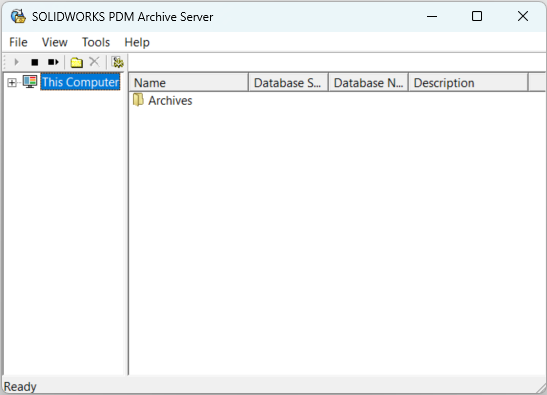This screenshot has width=547, height=395.
Task: Open the File menu
Action: coord(18,42)
